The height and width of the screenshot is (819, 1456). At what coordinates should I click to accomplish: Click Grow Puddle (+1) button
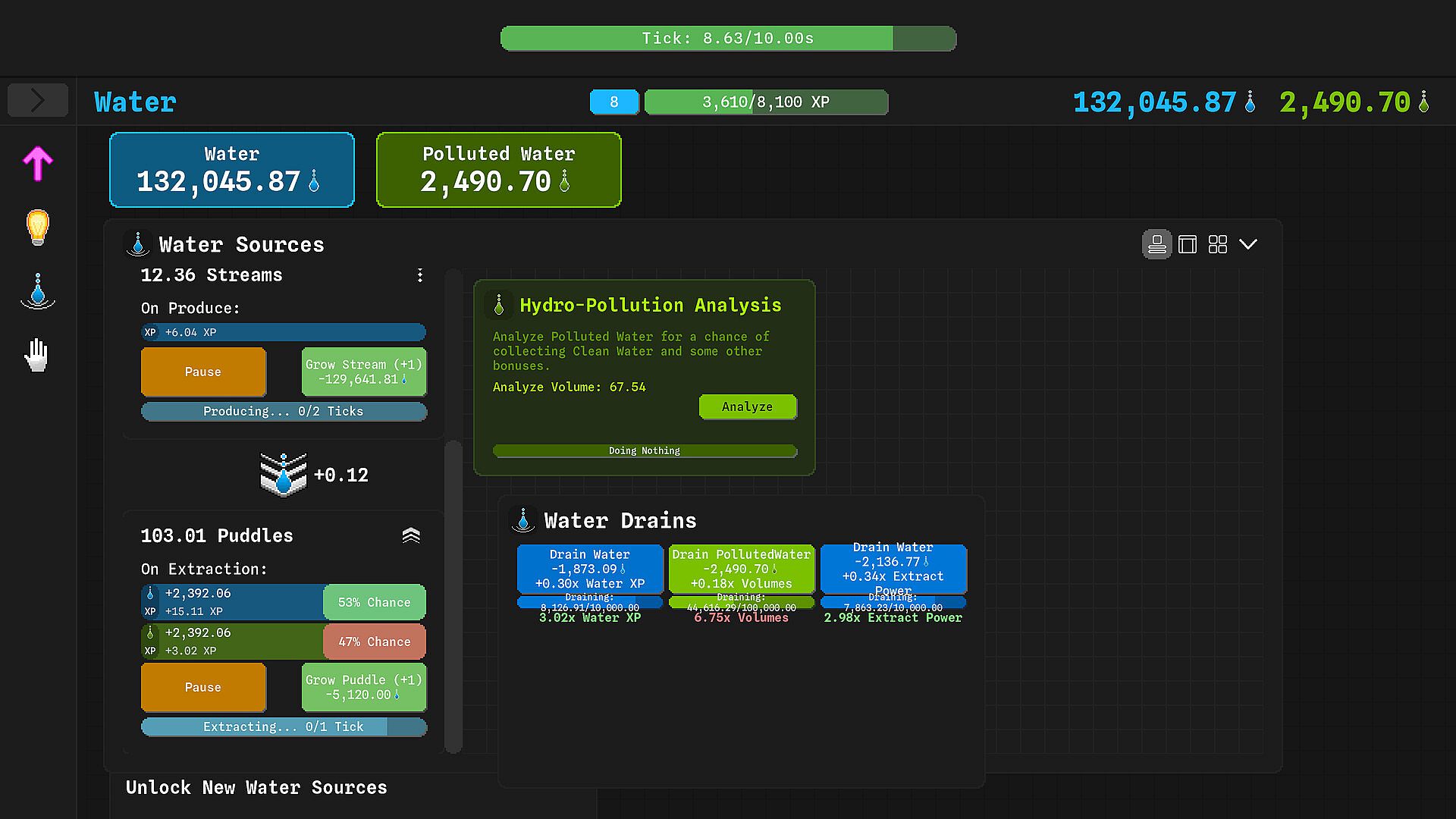(364, 687)
